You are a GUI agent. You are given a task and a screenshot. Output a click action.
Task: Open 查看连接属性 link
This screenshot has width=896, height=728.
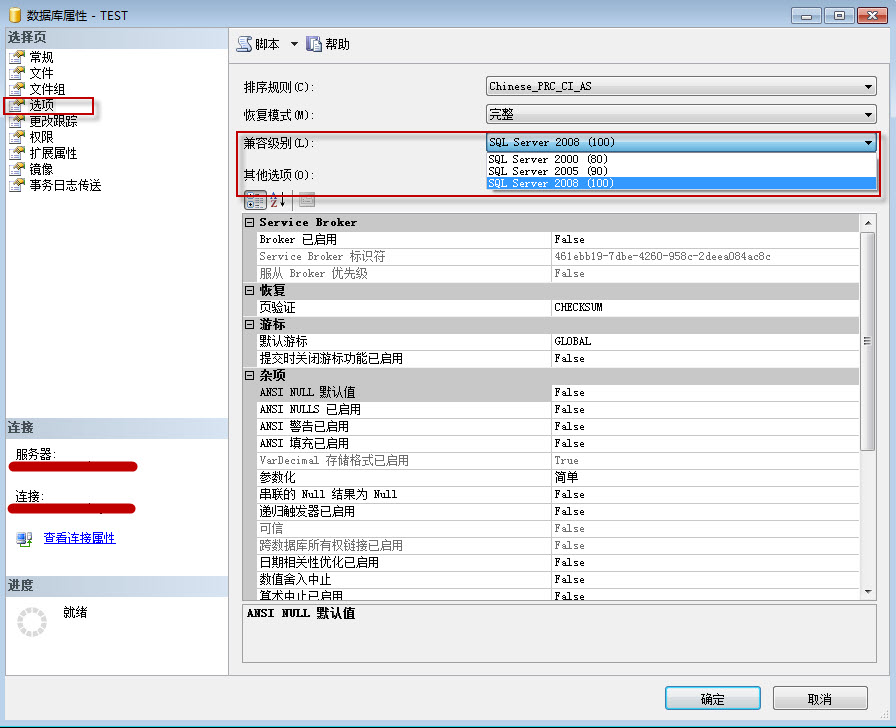[79, 538]
